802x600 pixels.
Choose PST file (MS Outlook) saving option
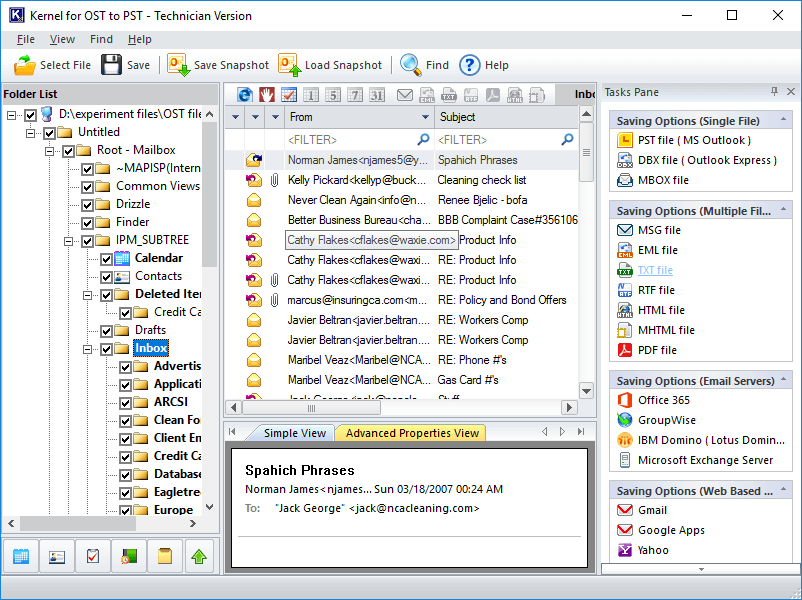[x=695, y=140]
